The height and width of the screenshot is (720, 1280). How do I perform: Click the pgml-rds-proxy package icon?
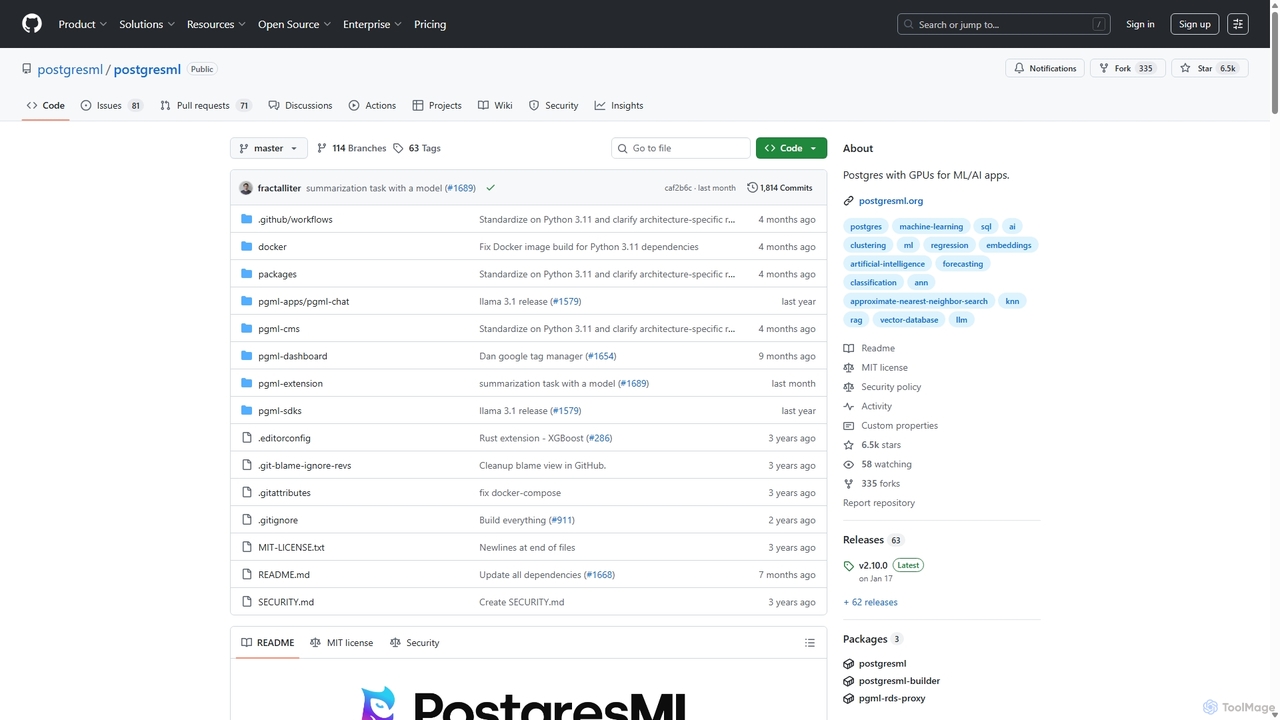pos(848,699)
